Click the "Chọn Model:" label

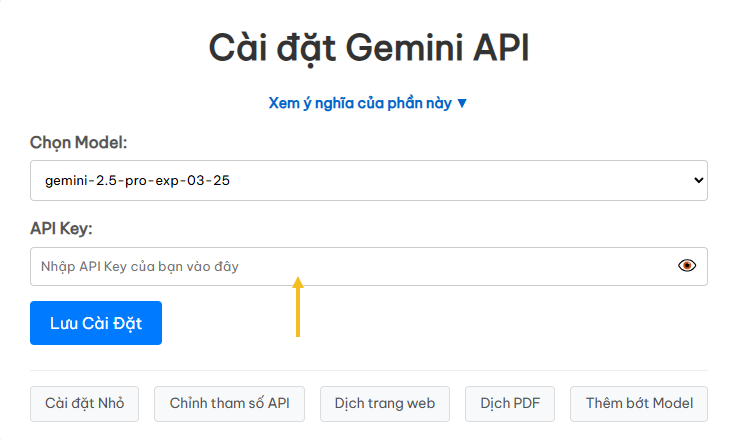point(79,142)
